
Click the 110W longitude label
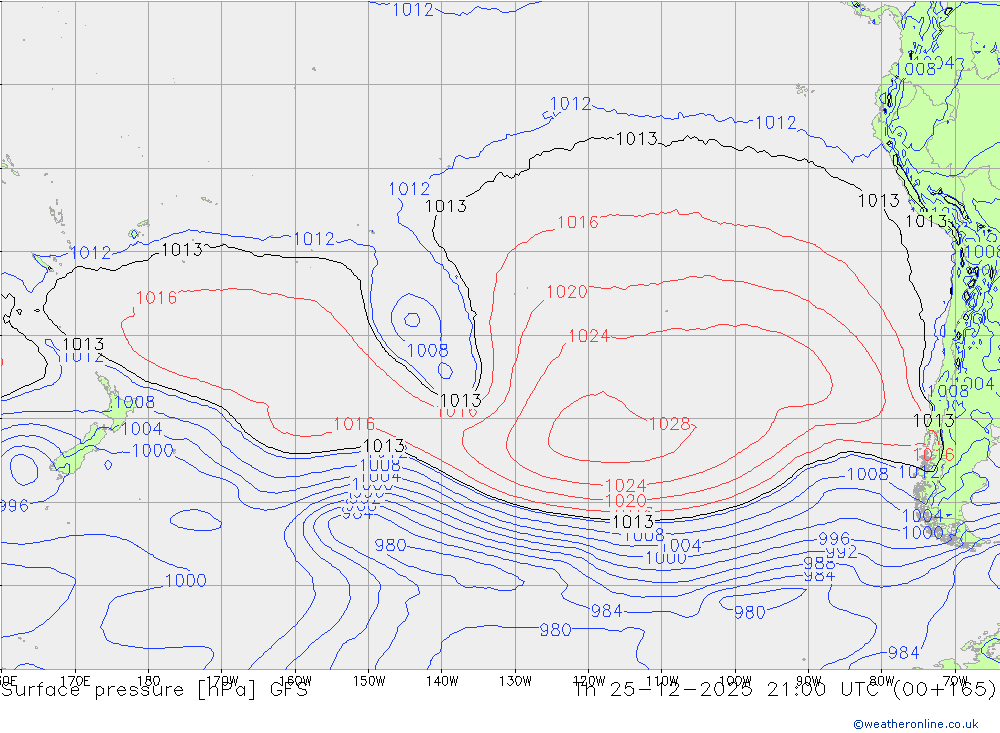[x=662, y=681]
